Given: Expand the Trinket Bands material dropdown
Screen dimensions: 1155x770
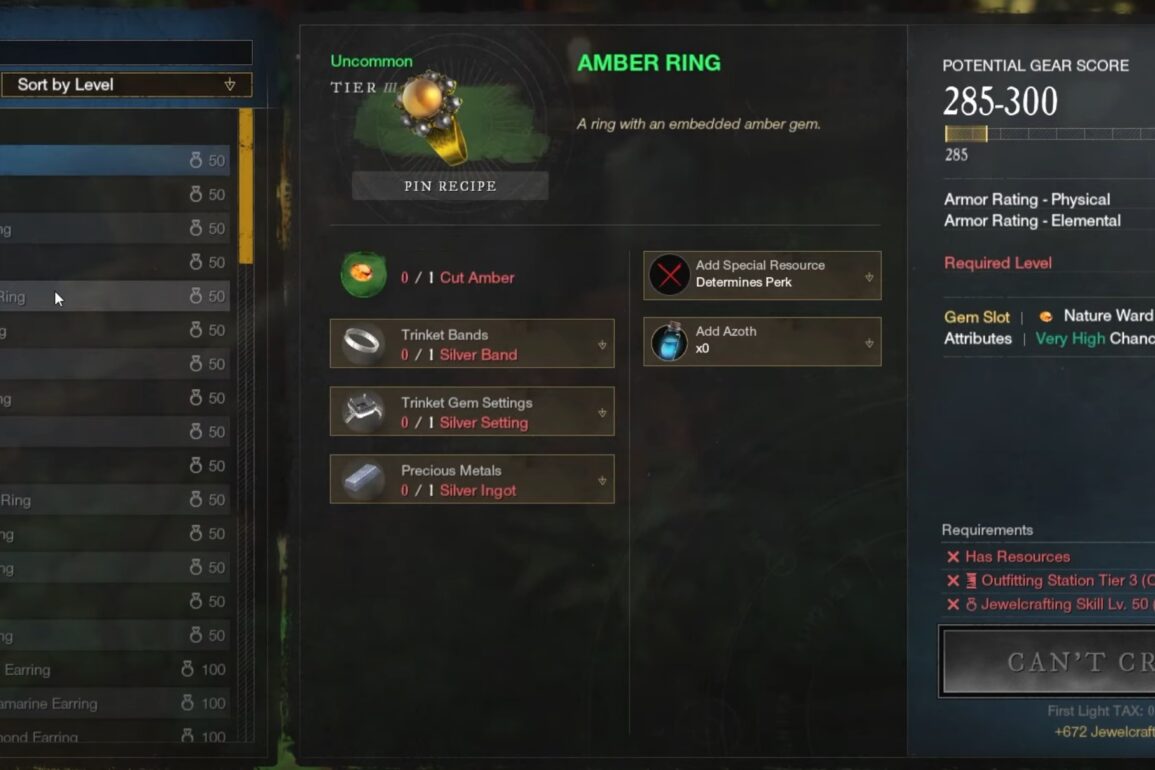Looking at the screenshot, I should click(602, 344).
